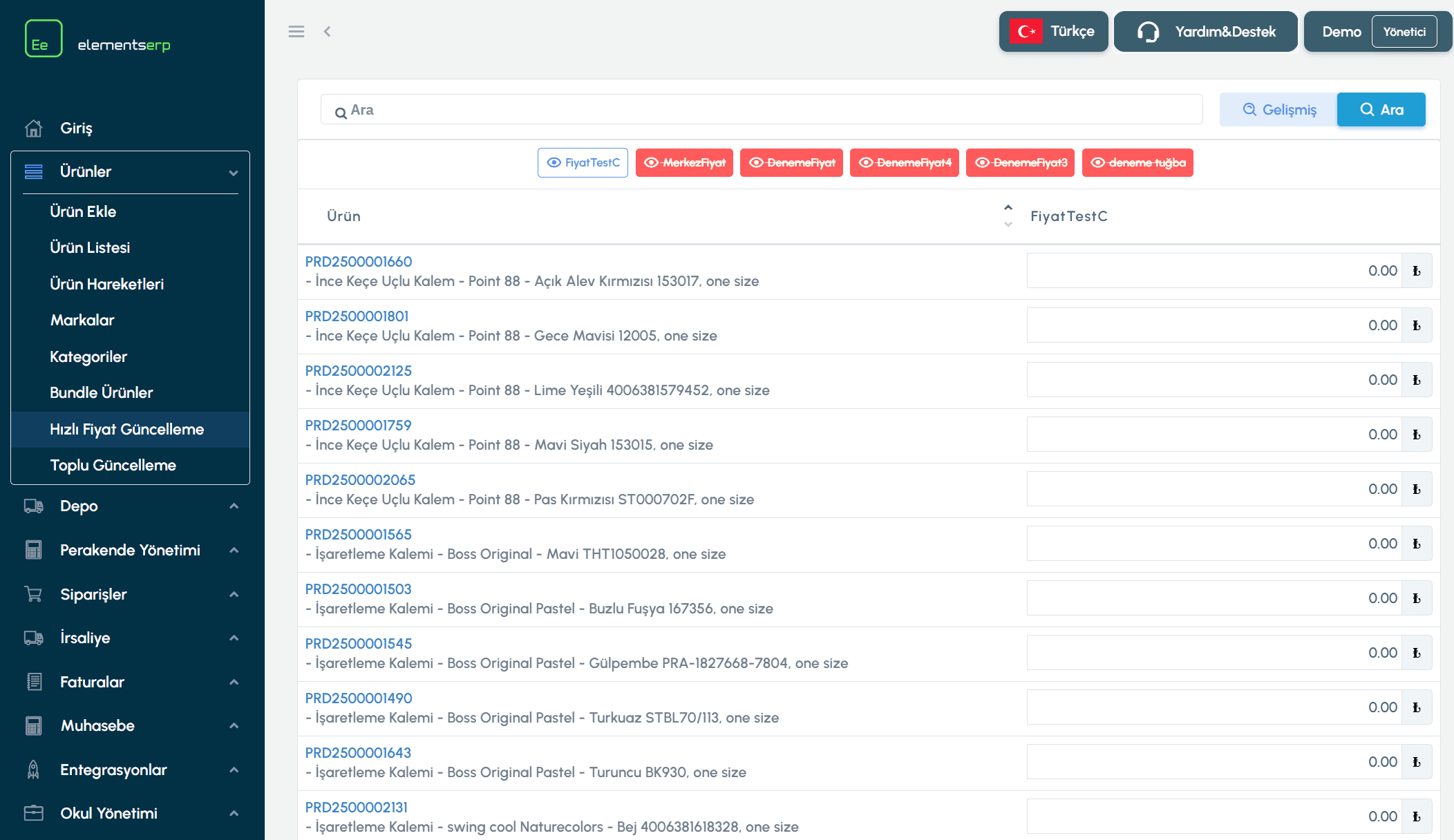Viewport: 1454px width, 840px height.
Task: Collapse the Ürünler menu chevron
Action: click(234, 173)
